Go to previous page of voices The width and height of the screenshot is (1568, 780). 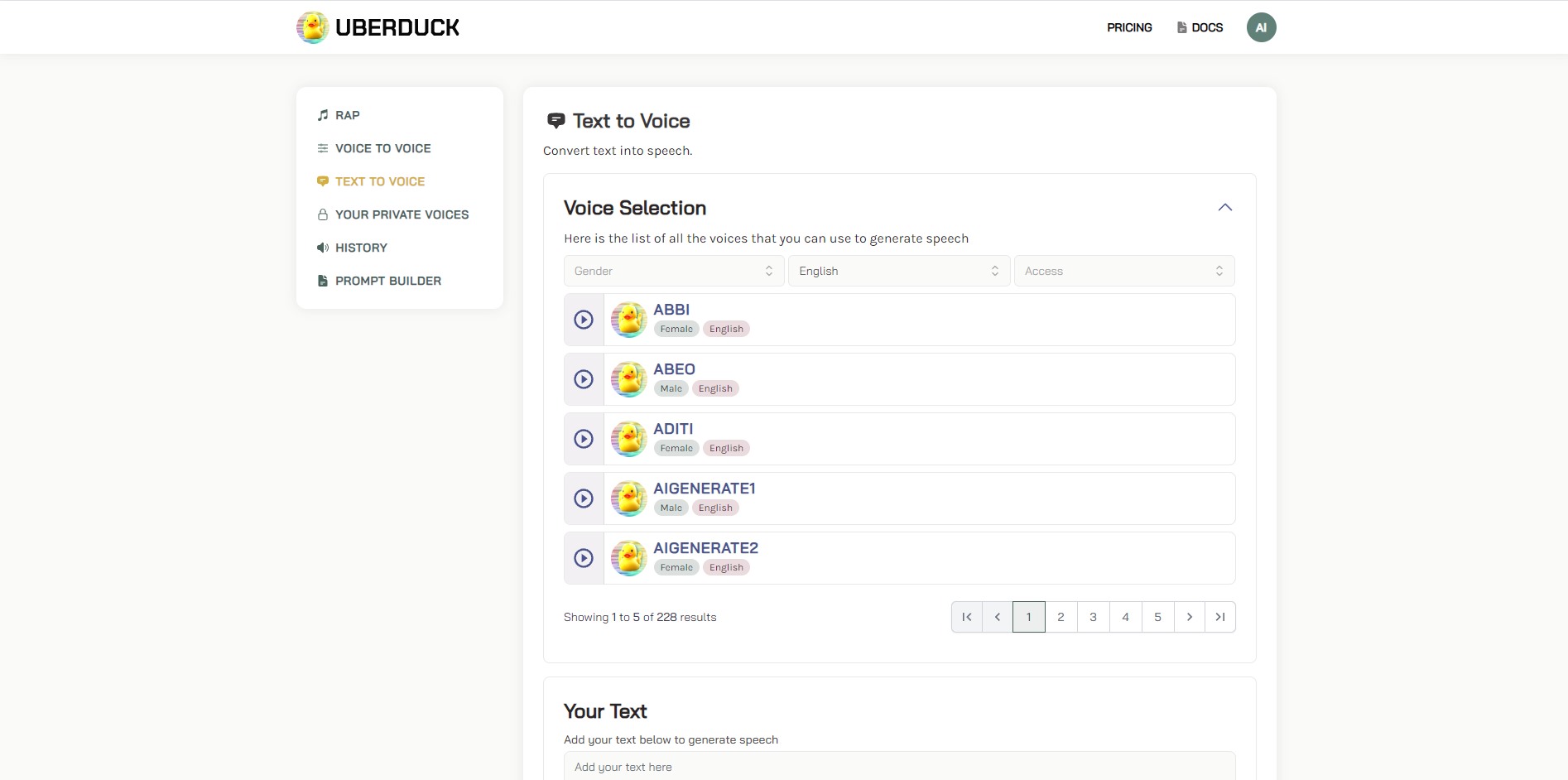(x=998, y=617)
